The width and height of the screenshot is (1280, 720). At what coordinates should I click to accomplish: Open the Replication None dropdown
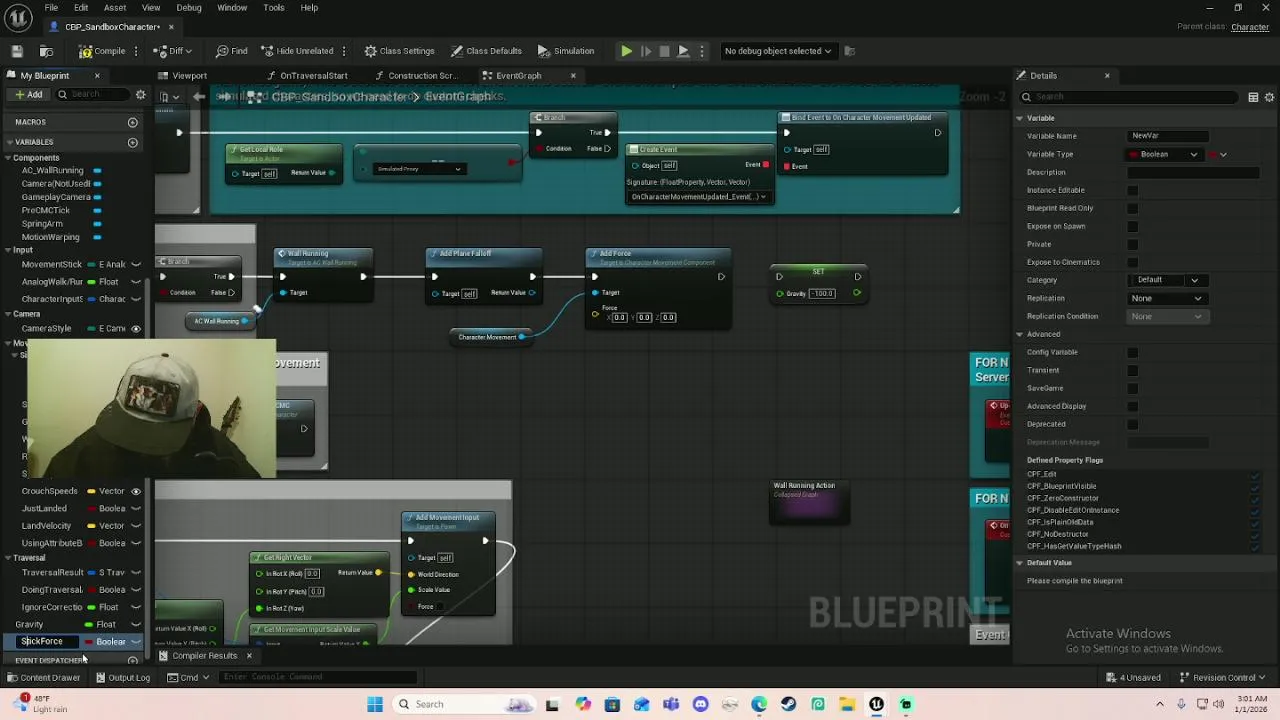(1167, 298)
